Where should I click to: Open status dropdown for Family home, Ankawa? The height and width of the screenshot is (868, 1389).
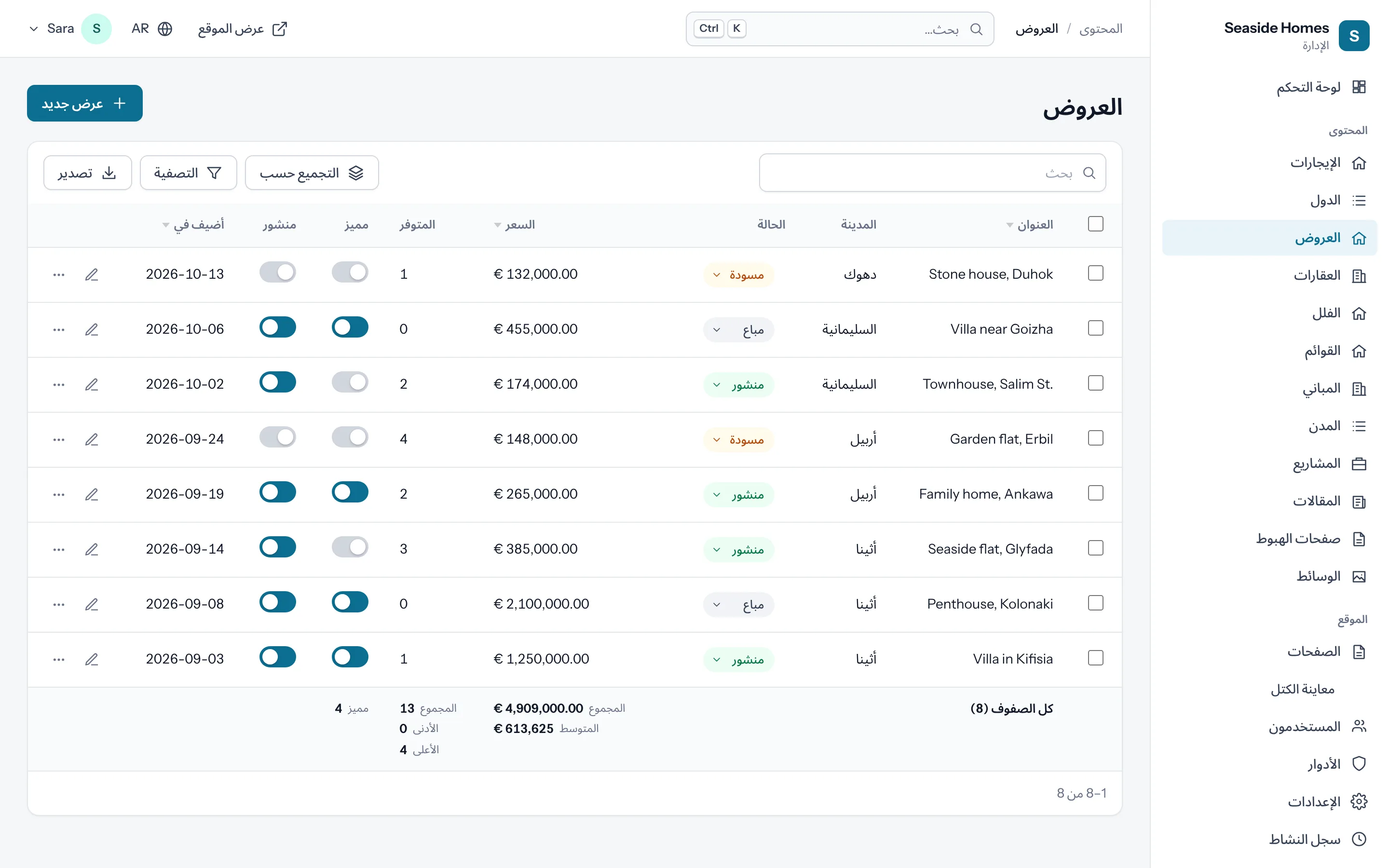coord(739,495)
